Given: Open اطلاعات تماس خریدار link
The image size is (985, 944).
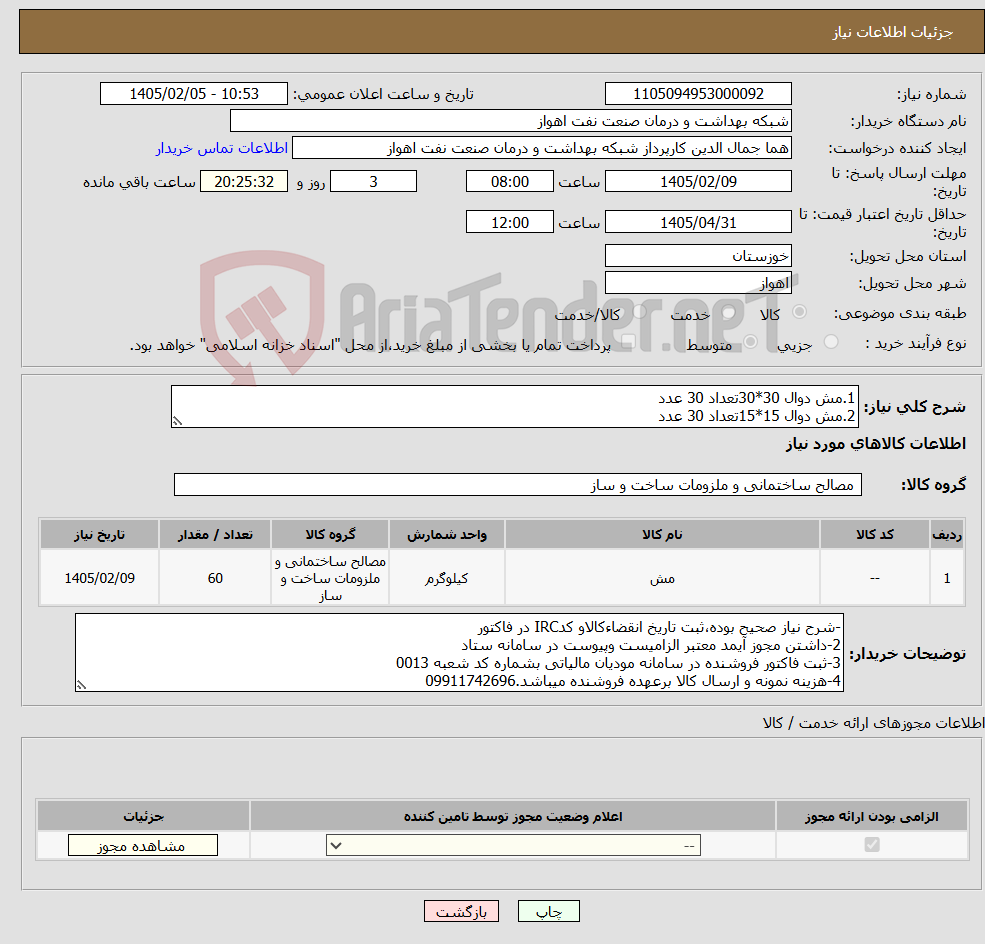Looking at the screenshot, I should click(222, 148).
